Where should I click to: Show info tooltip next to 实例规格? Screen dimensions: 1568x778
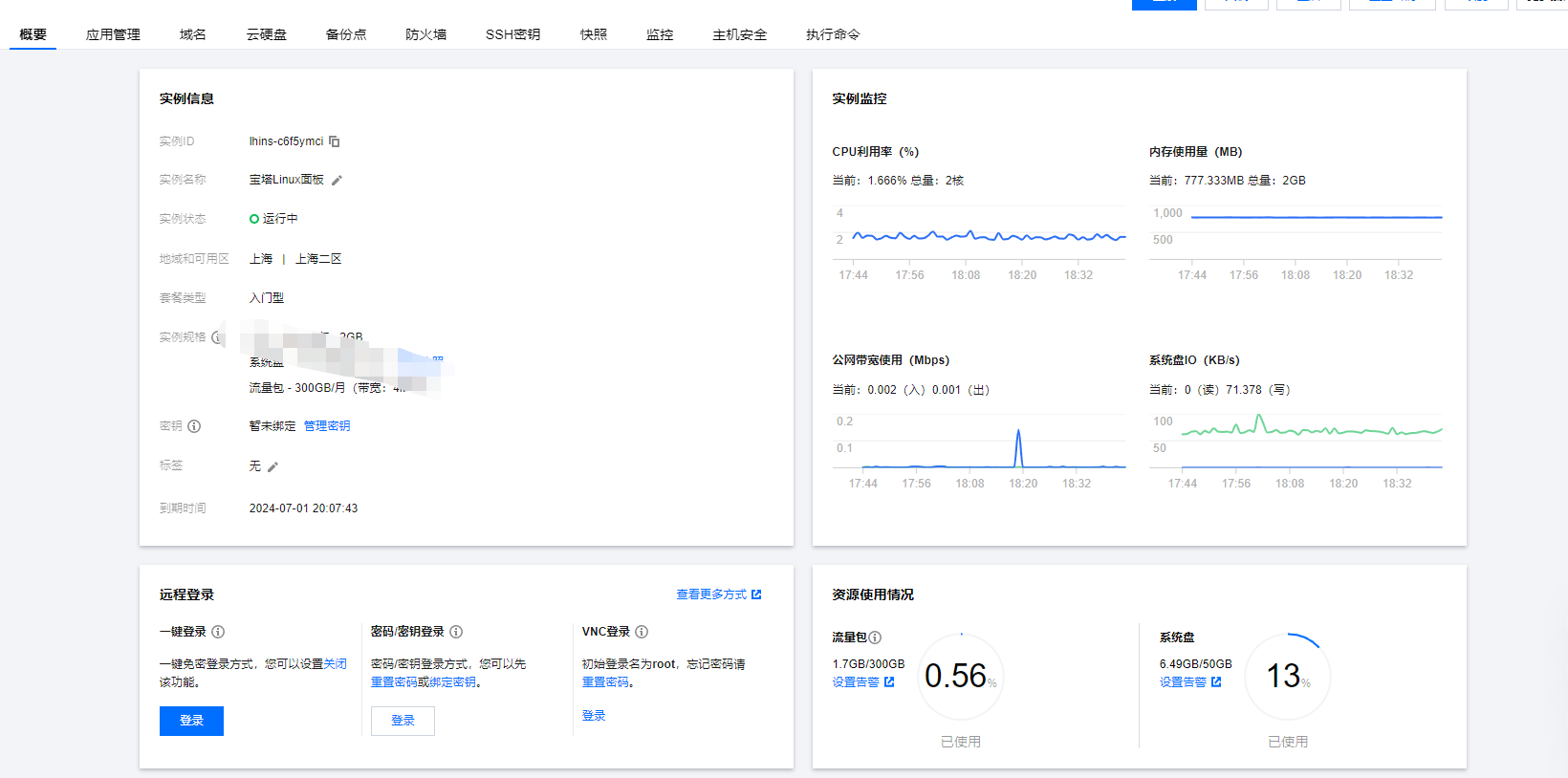pyautogui.click(x=216, y=337)
